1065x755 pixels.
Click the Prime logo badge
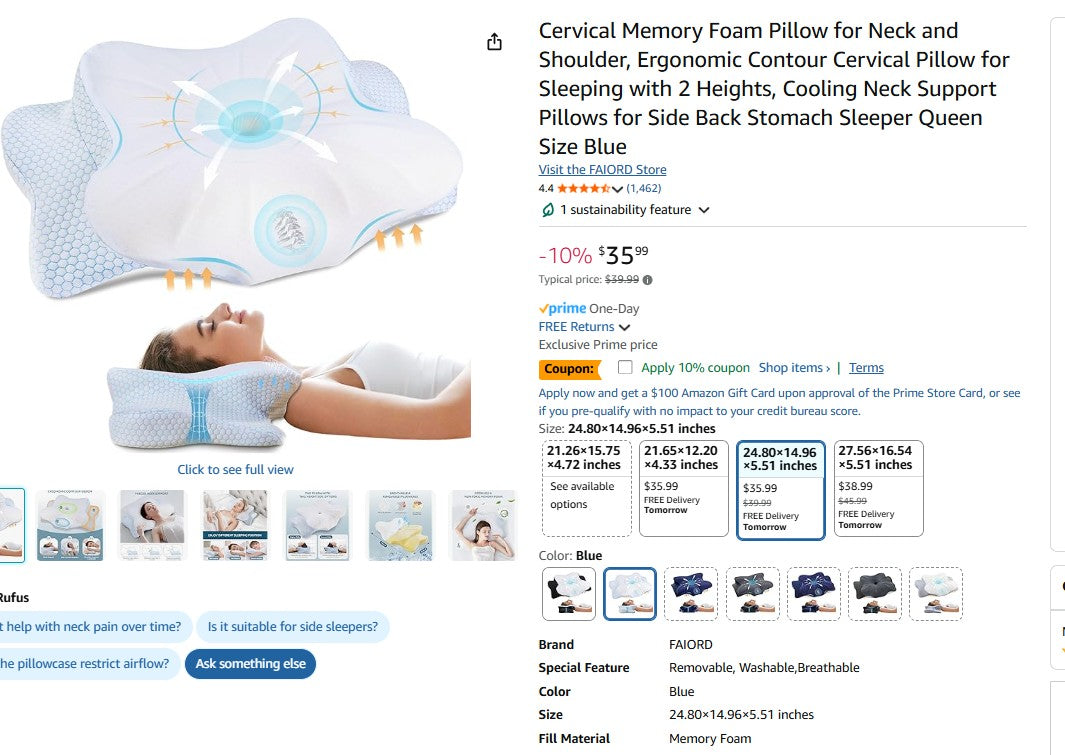(562, 309)
